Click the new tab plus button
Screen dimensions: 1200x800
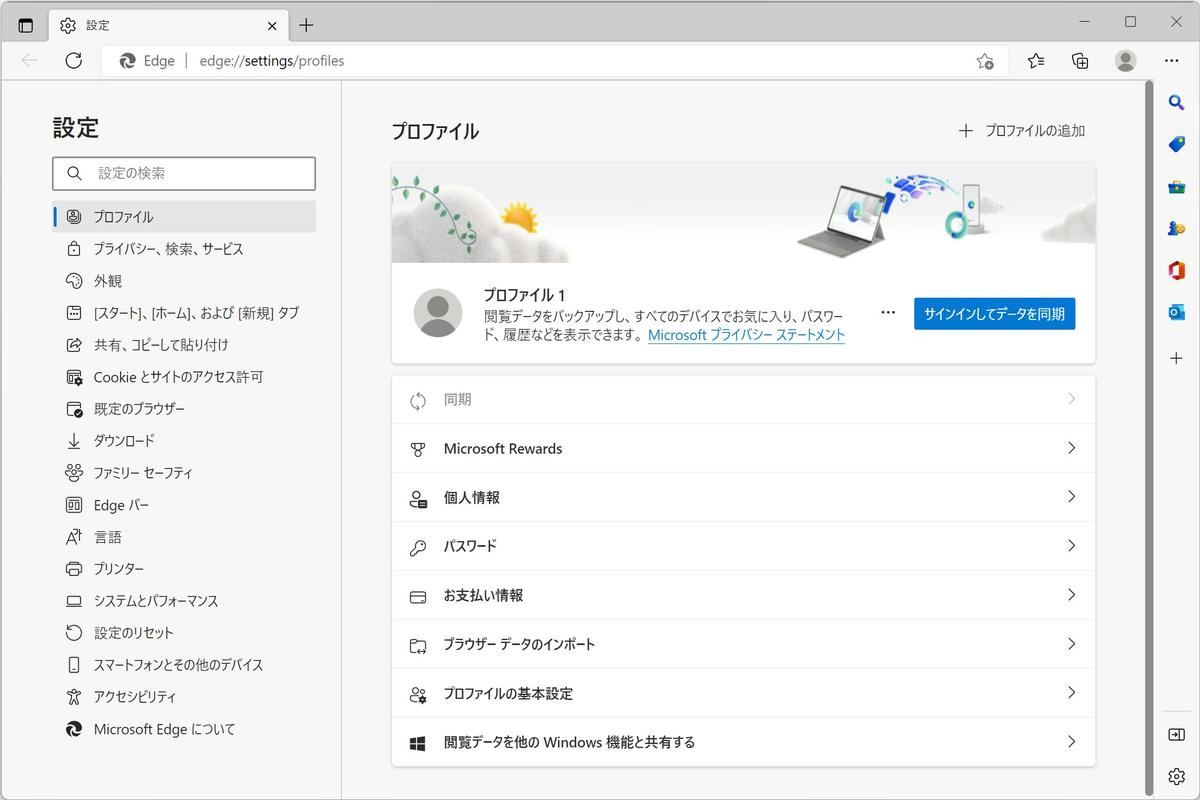click(306, 25)
